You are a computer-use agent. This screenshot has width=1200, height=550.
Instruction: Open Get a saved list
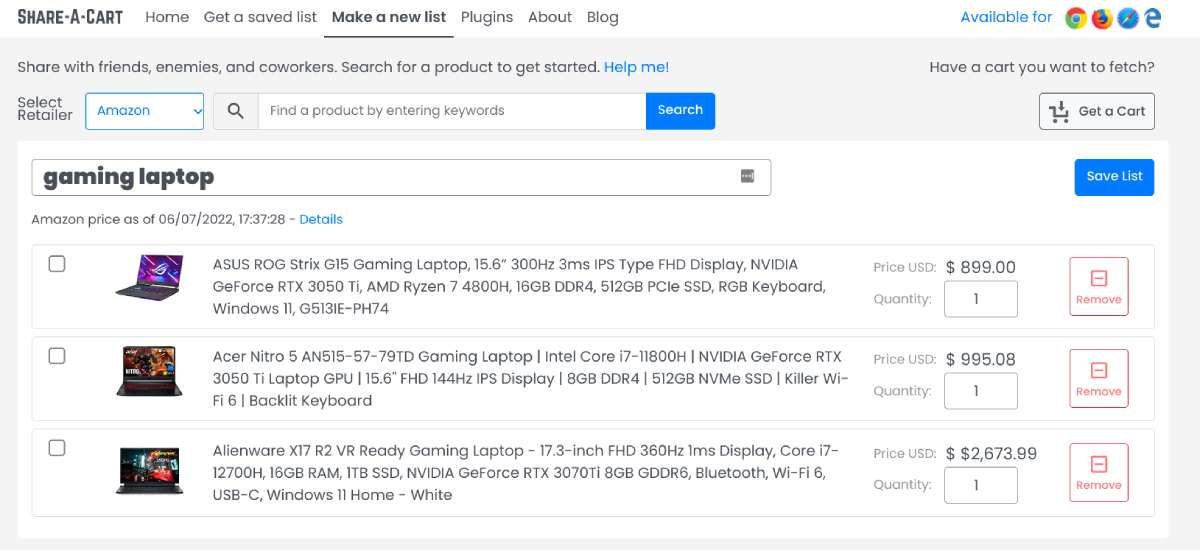point(260,17)
